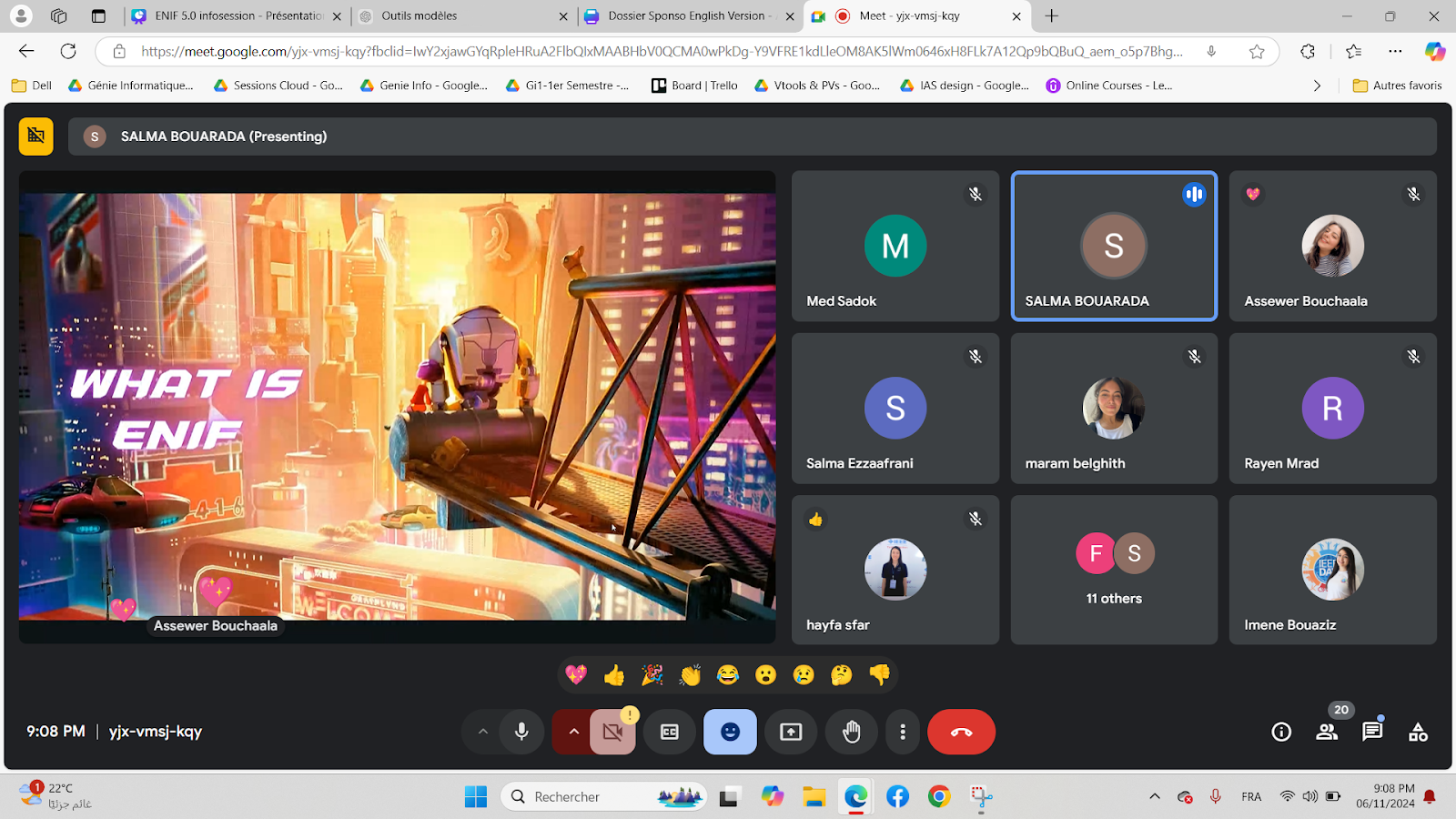Click the Meet URL address bar

tap(662, 51)
